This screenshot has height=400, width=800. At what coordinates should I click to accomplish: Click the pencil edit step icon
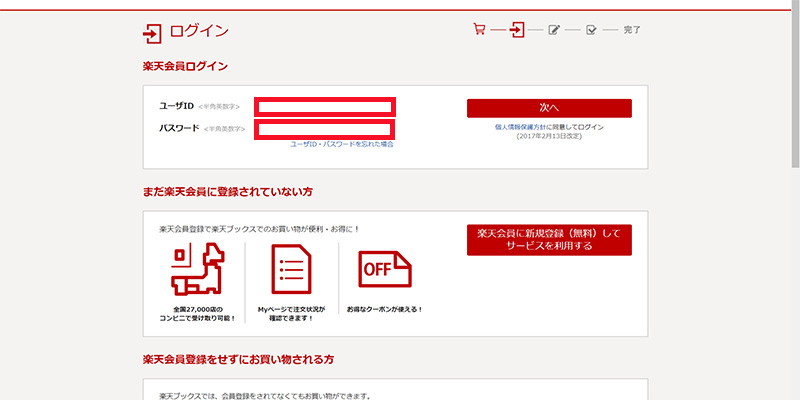pos(554,29)
